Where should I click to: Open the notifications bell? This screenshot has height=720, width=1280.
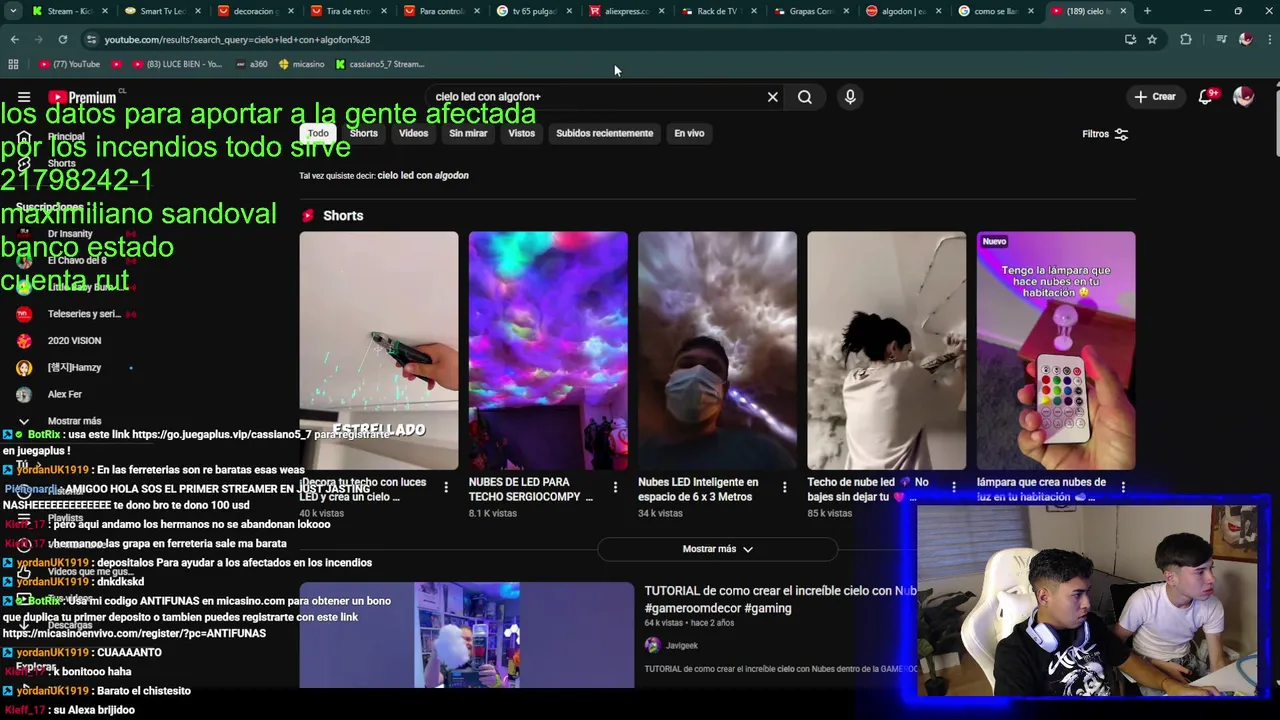tap(1206, 97)
